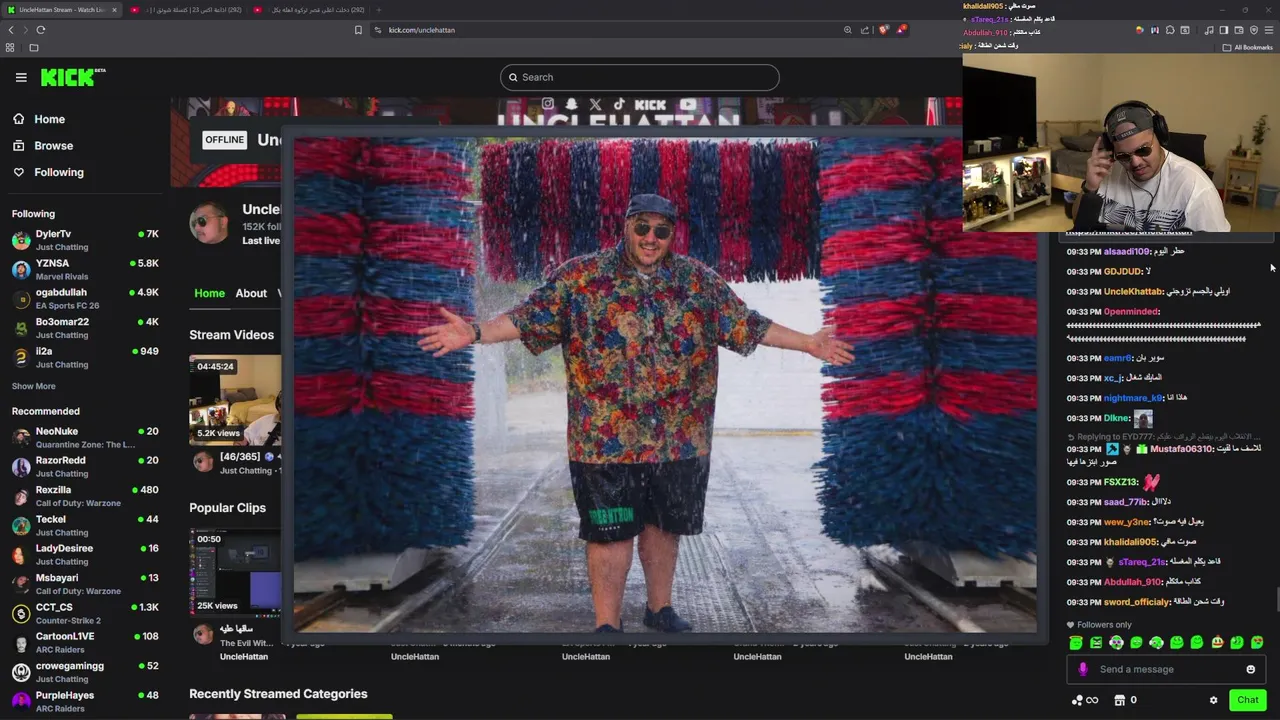
Task: Go to Home in the sidebar
Action: 39,119
